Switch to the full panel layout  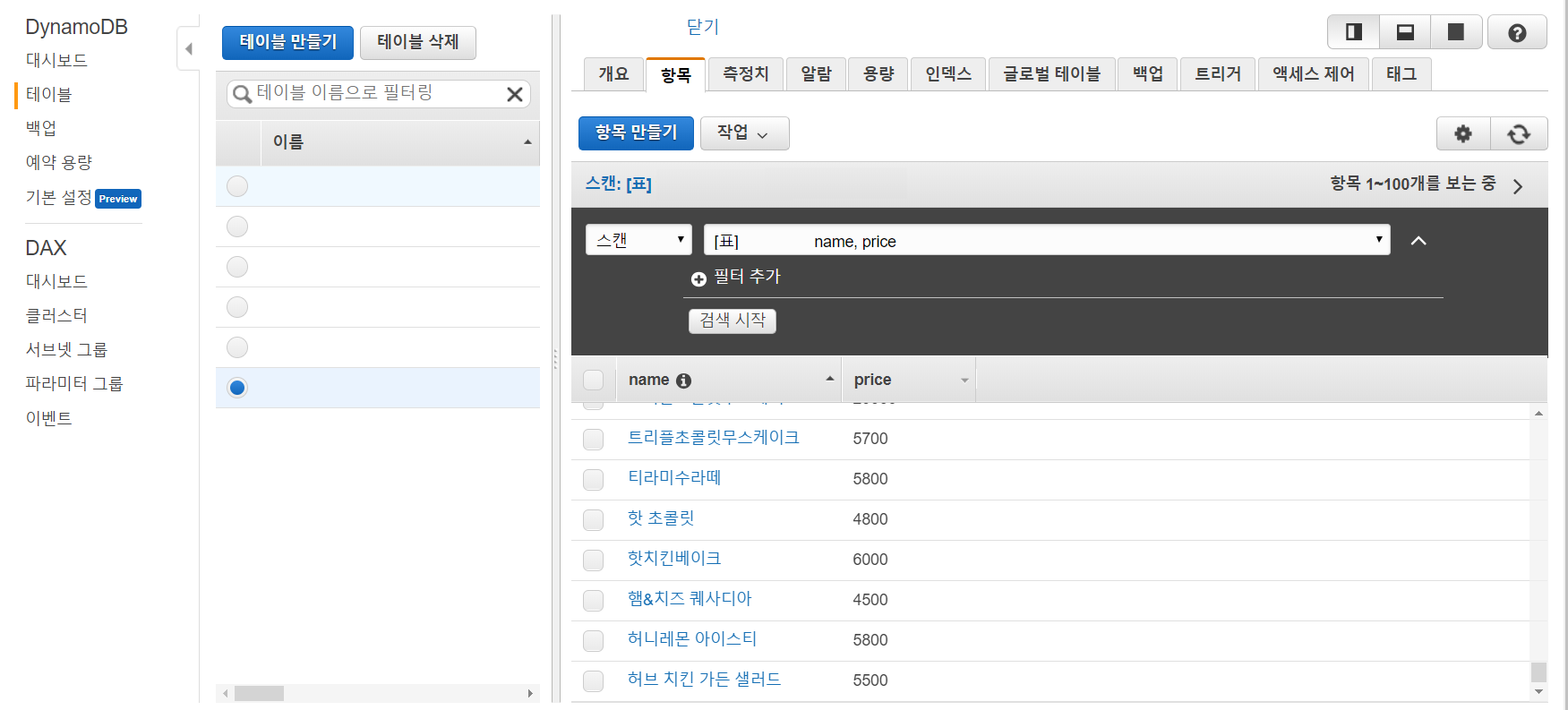pos(1456,32)
